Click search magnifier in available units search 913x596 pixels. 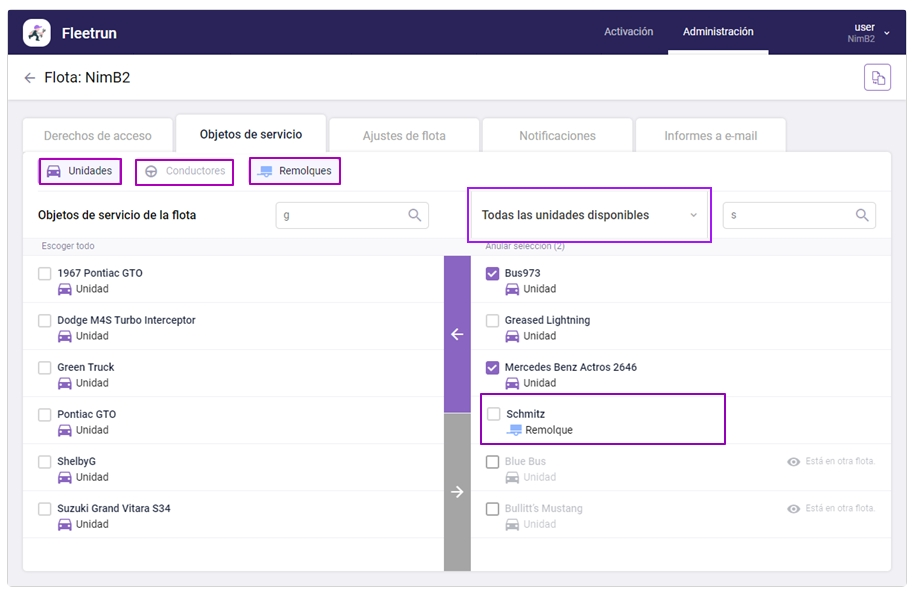click(862, 215)
